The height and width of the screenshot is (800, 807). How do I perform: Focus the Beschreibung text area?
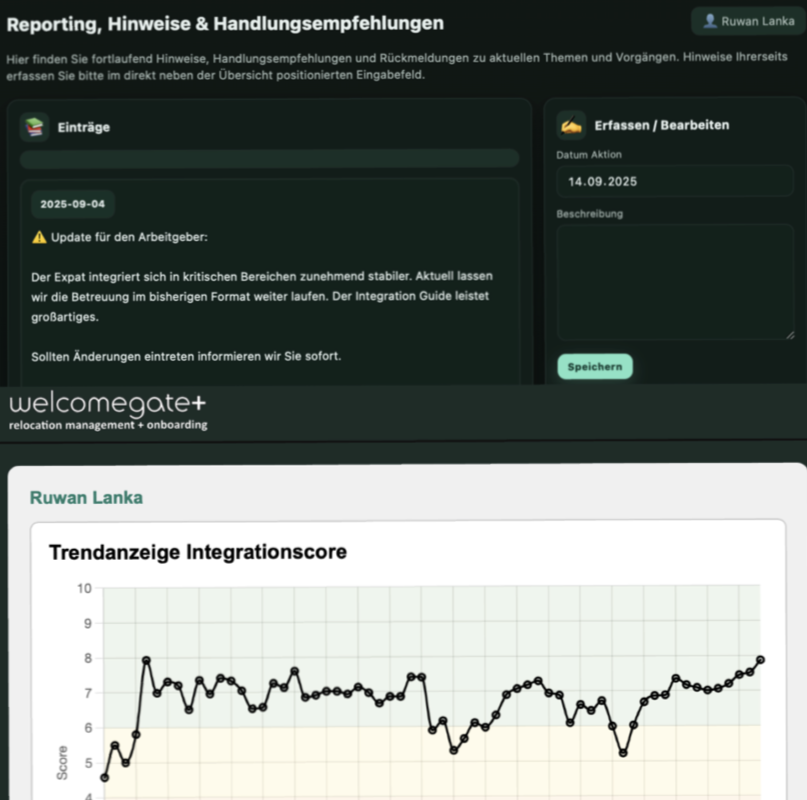(x=675, y=282)
